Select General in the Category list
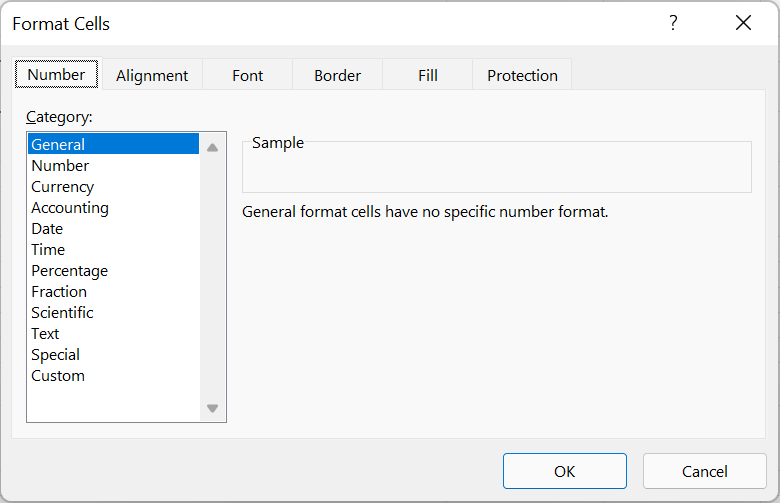Image resolution: width=780 pixels, height=503 pixels. [x=113, y=144]
